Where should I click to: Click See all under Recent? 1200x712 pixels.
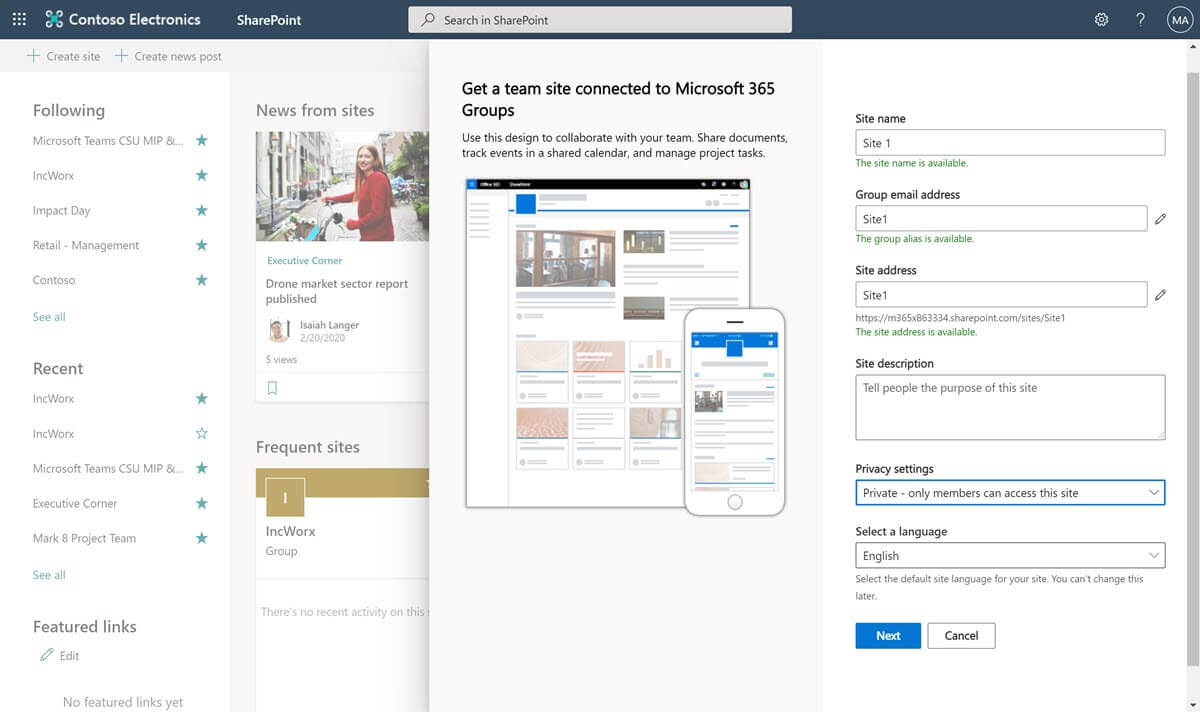(49, 575)
